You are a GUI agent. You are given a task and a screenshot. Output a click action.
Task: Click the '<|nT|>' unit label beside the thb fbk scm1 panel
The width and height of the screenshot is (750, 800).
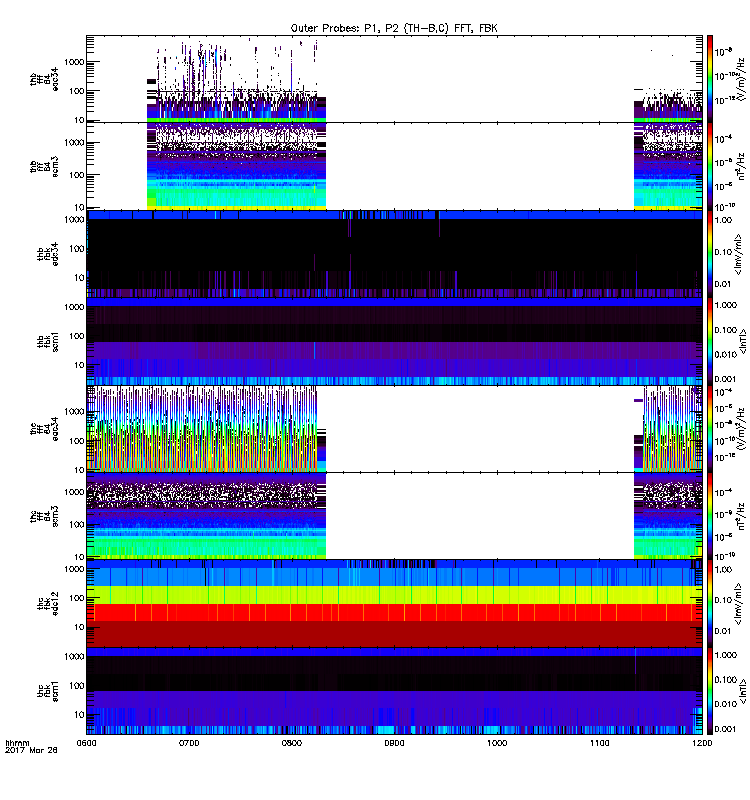point(743,341)
